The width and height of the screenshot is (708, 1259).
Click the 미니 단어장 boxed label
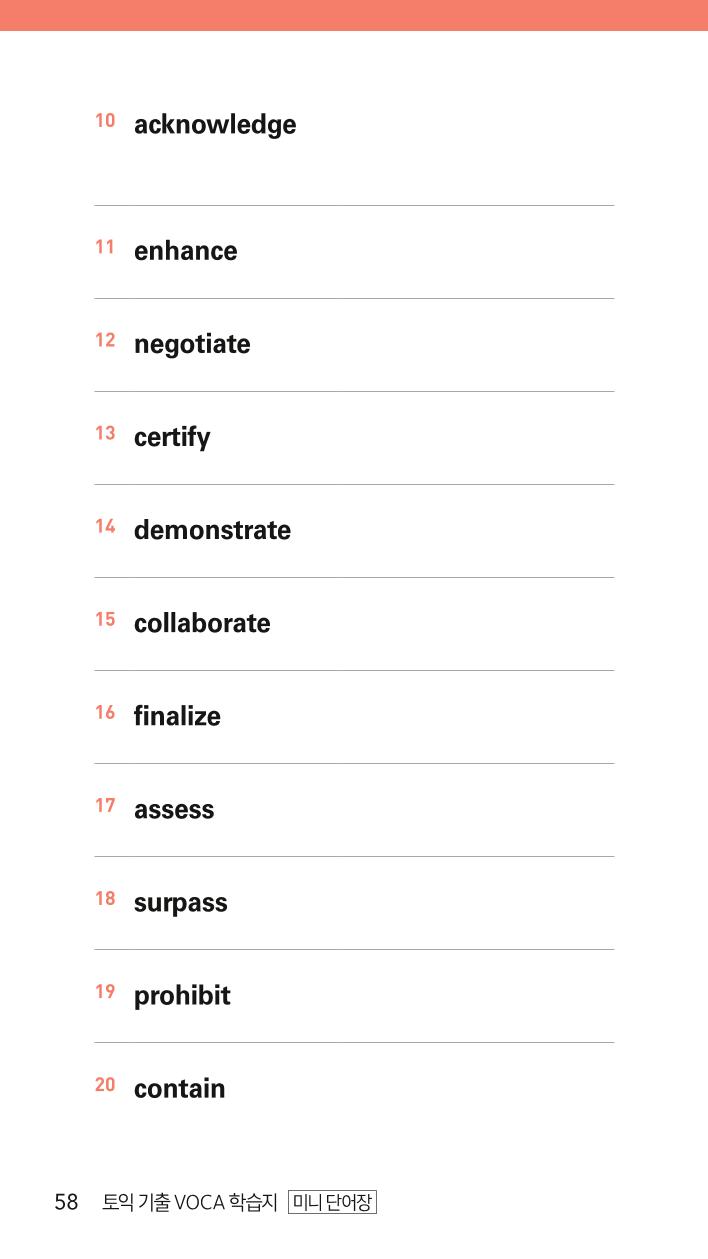332,1202
